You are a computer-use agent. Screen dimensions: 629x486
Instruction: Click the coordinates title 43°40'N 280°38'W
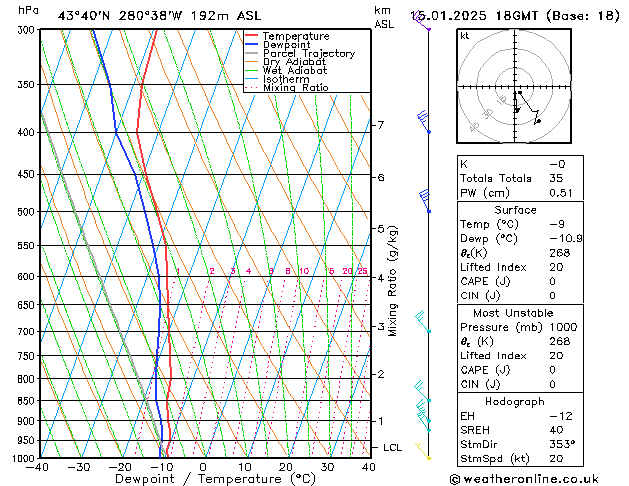pyautogui.click(x=120, y=16)
